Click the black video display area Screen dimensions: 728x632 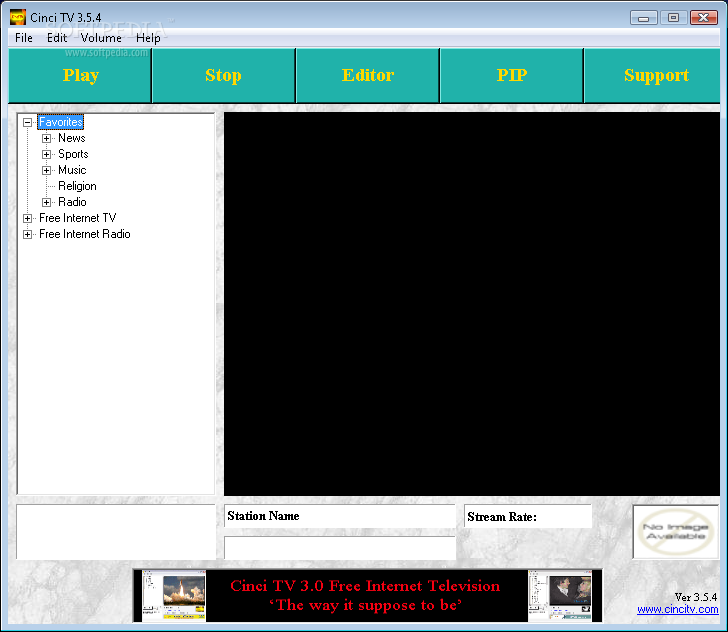coord(472,304)
